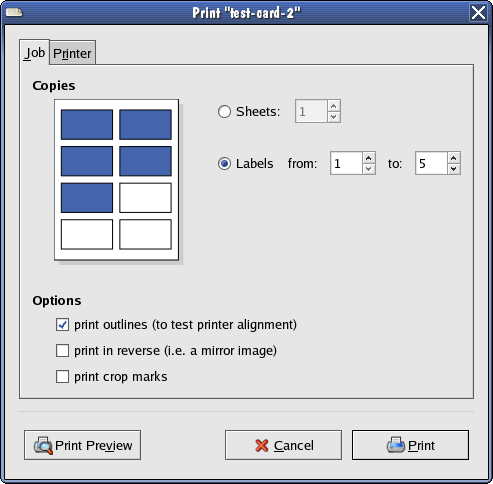
Task: Close the Print dialog window
Action: click(x=478, y=13)
